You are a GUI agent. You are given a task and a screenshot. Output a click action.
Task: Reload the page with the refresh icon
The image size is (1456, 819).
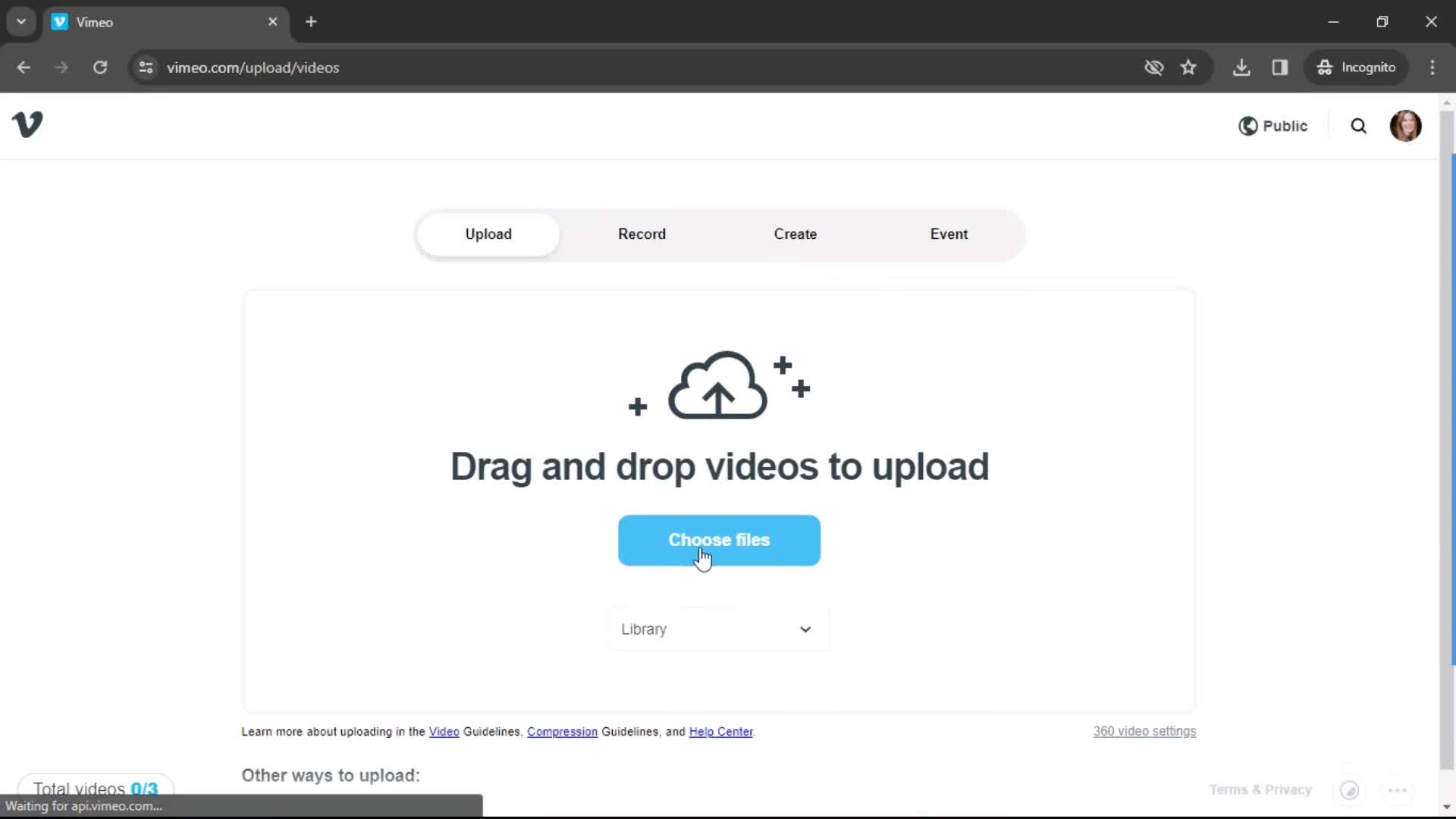click(100, 67)
